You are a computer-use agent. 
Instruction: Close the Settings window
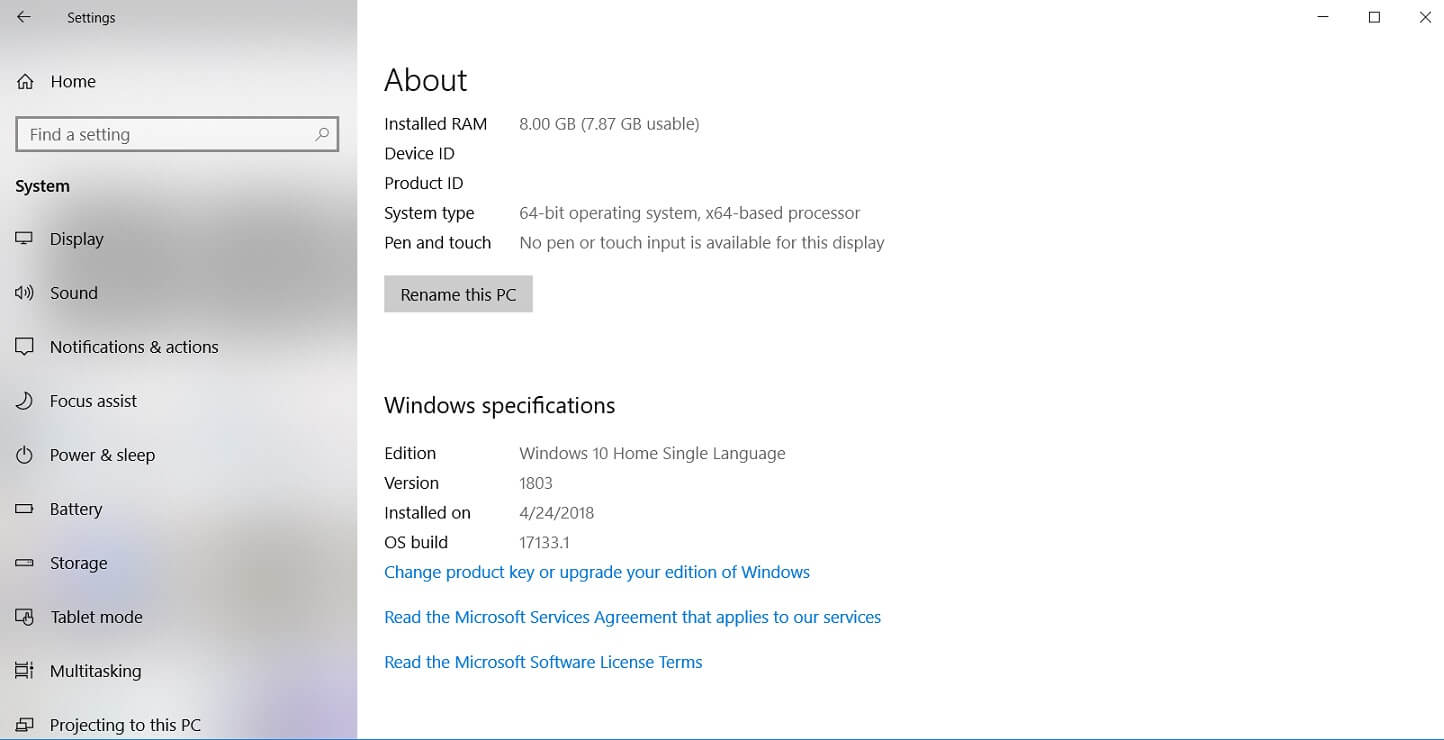click(x=1425, y=17)
